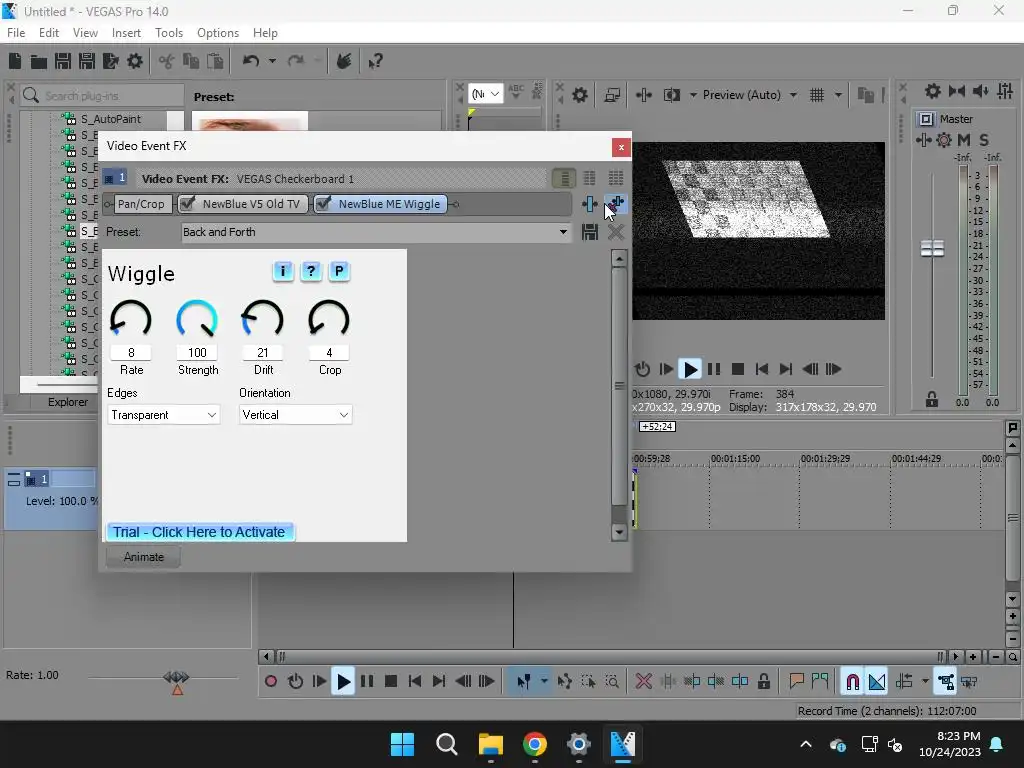Image resolution: width=1024 pixels, height=768 pixels.
Task: Click Preview on external monitor icon
Action: (x=612, y=95)
